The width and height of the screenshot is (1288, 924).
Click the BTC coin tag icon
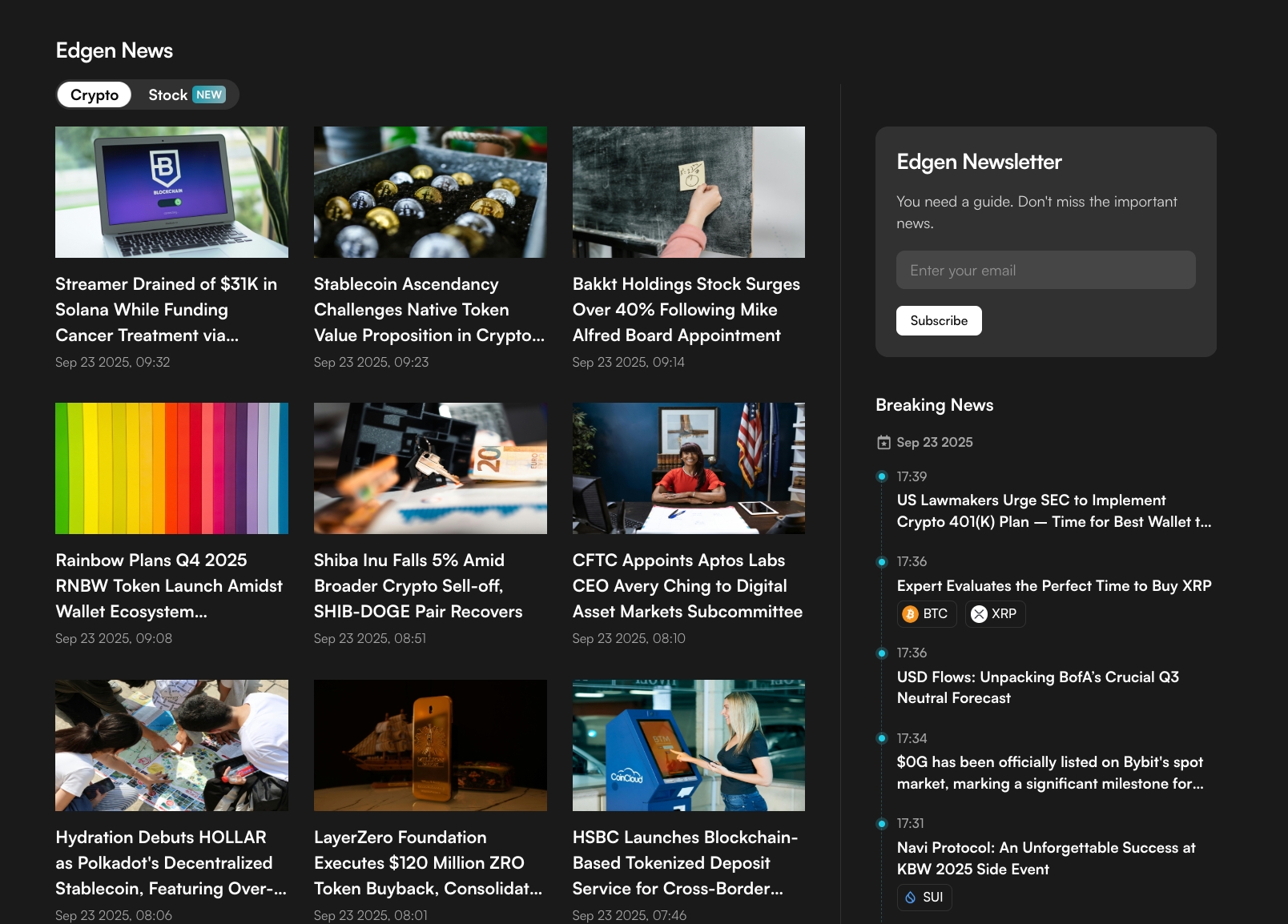910,614
